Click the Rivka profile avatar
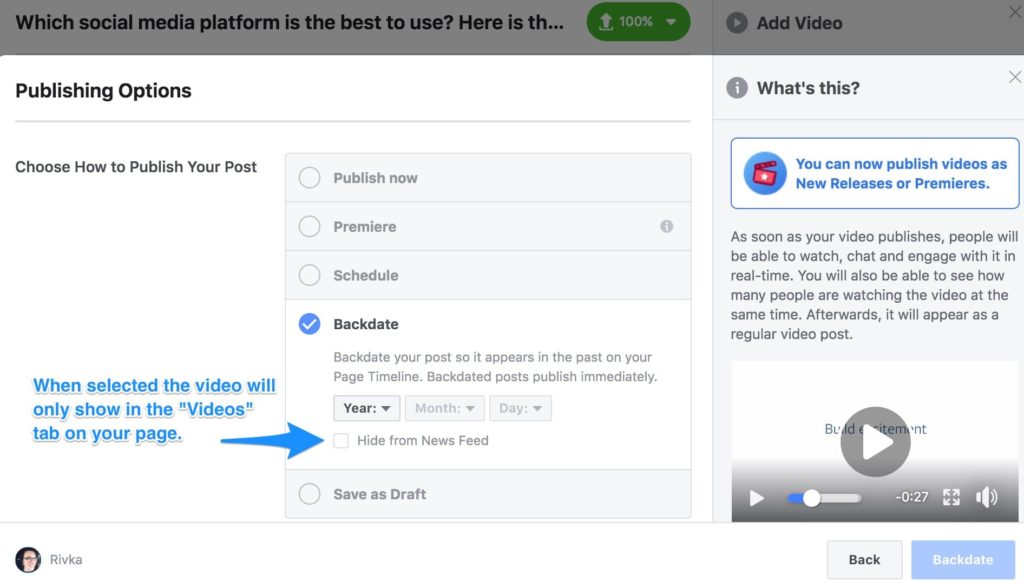Image resolution: width=1024 pixels, height=587 pixels. pos(28,560)
